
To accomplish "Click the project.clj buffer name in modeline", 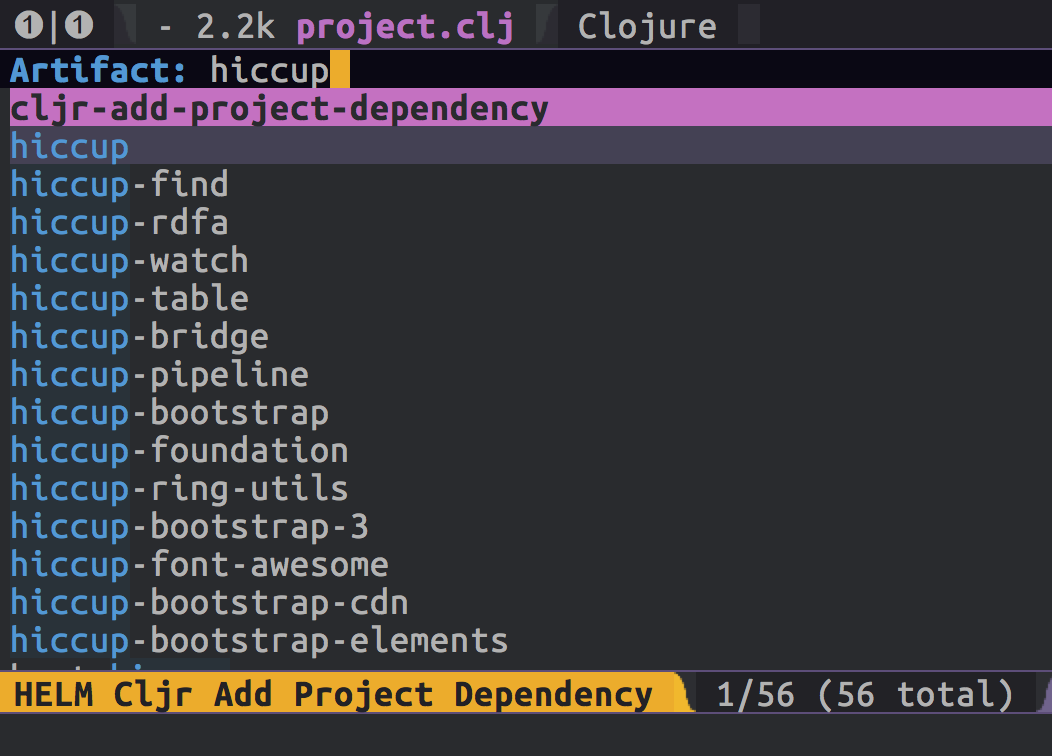I will [x=405, y=28].
